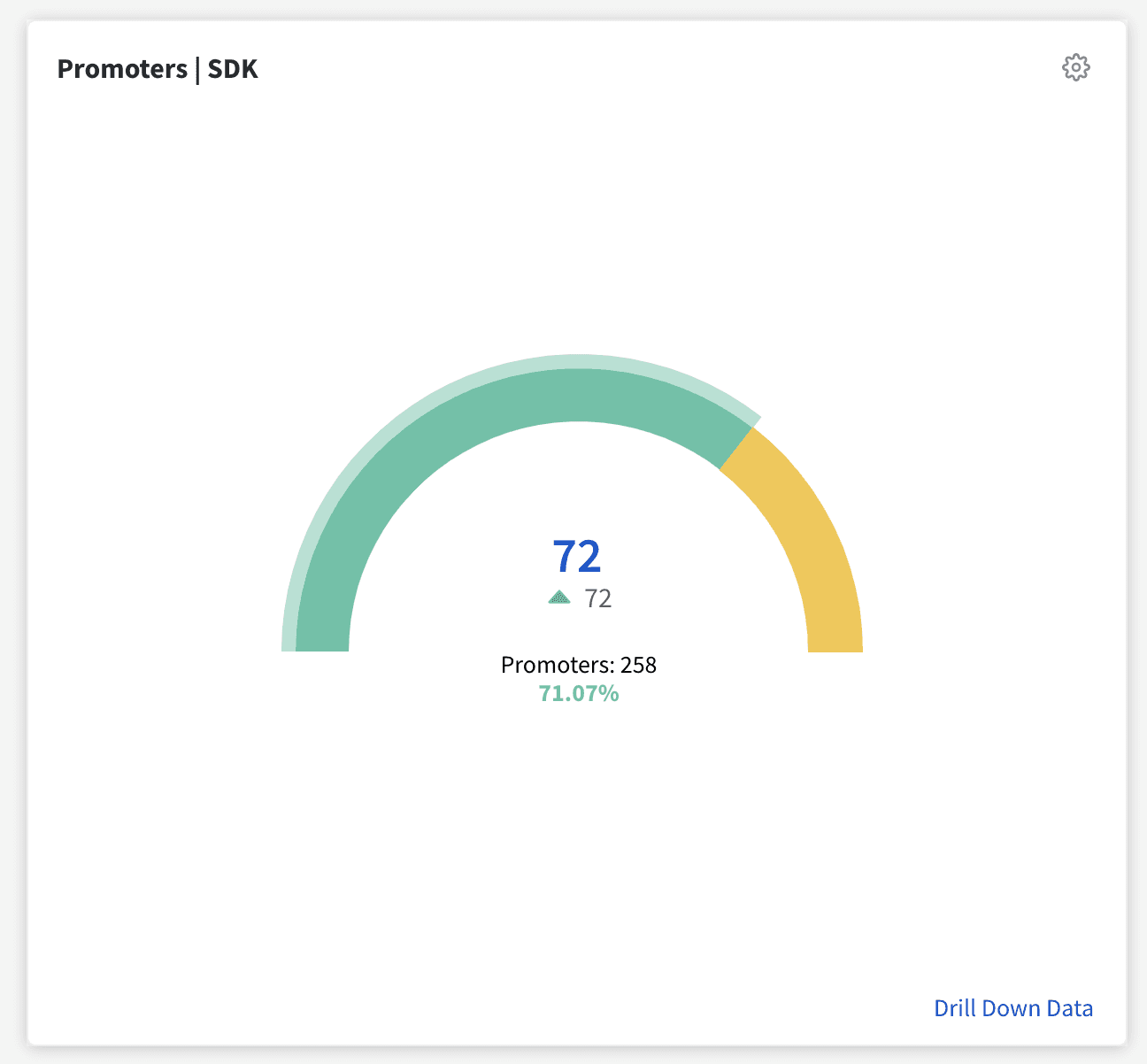Click the gray 72 change value
The image size is (1147, 1064).
coord(598,599)
